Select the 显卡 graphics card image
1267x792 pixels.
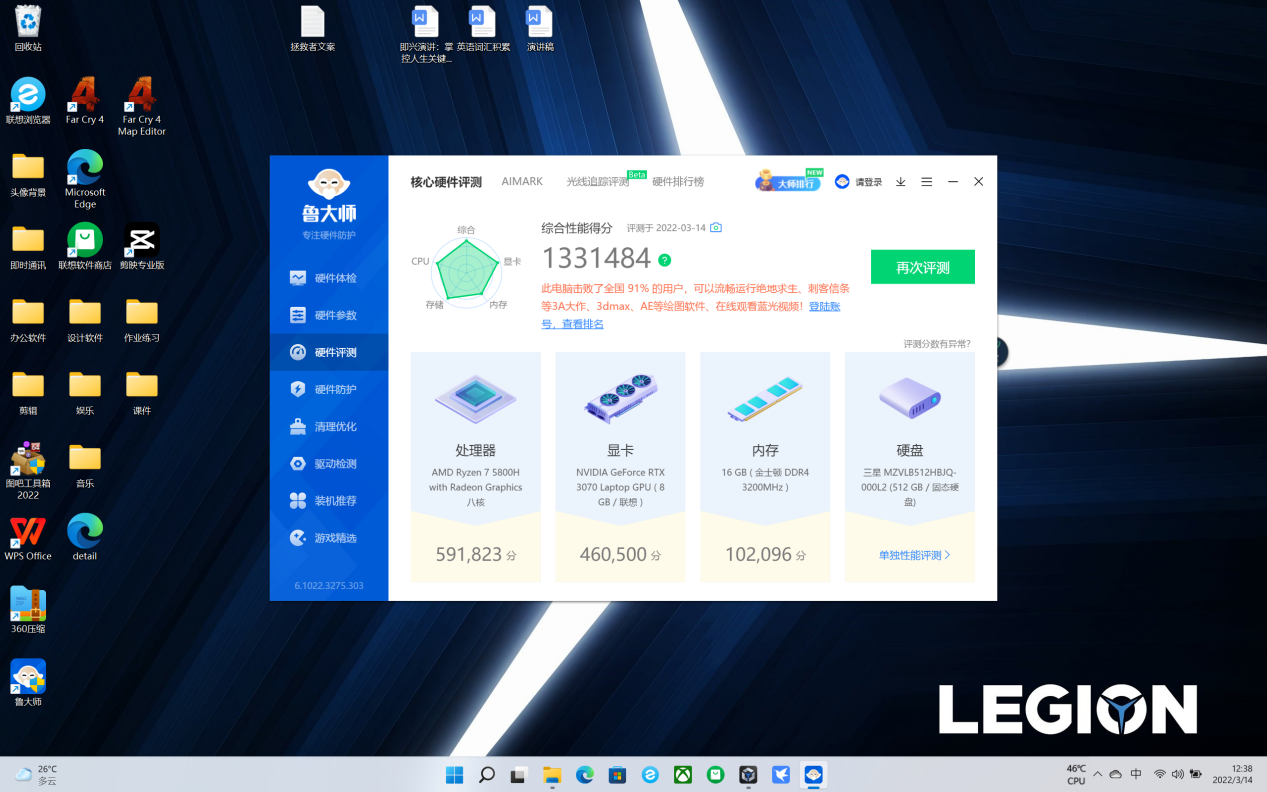pyautogui.click(x=620, y=398)
